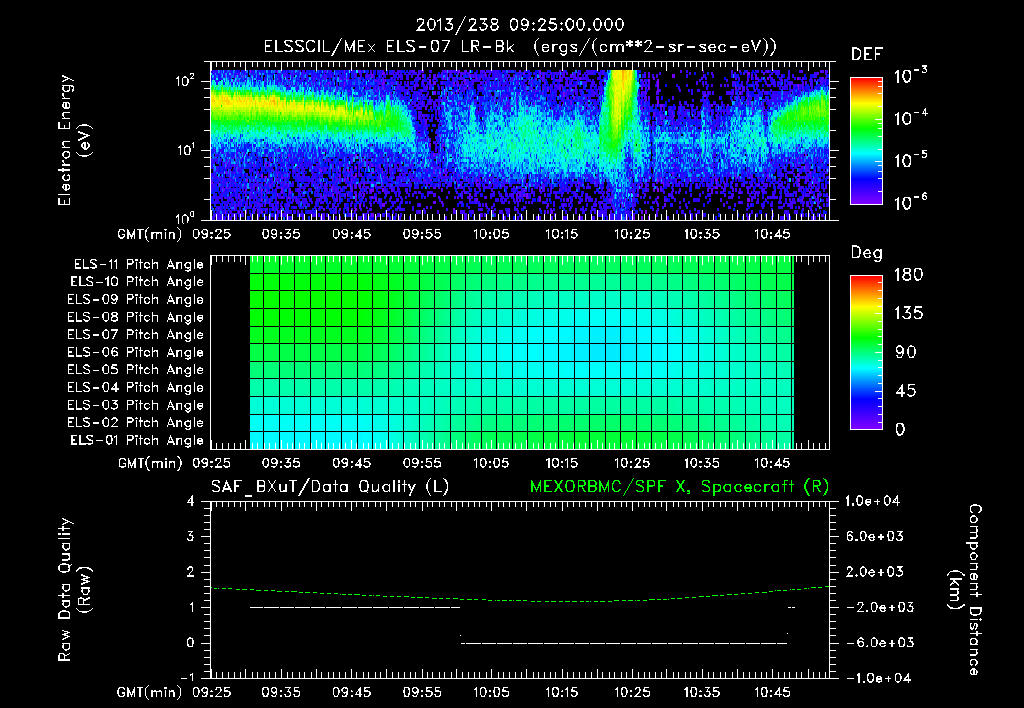
Task: Click the 180 label on Deg scale
Action: [908, 274]
